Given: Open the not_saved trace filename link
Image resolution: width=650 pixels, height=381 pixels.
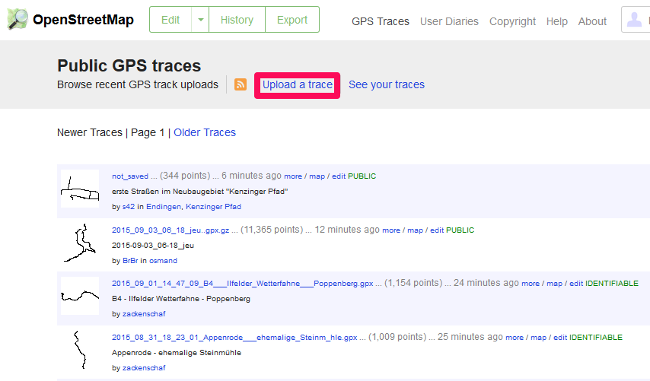Looking at the screenshot, I should (x=130, y=176).
